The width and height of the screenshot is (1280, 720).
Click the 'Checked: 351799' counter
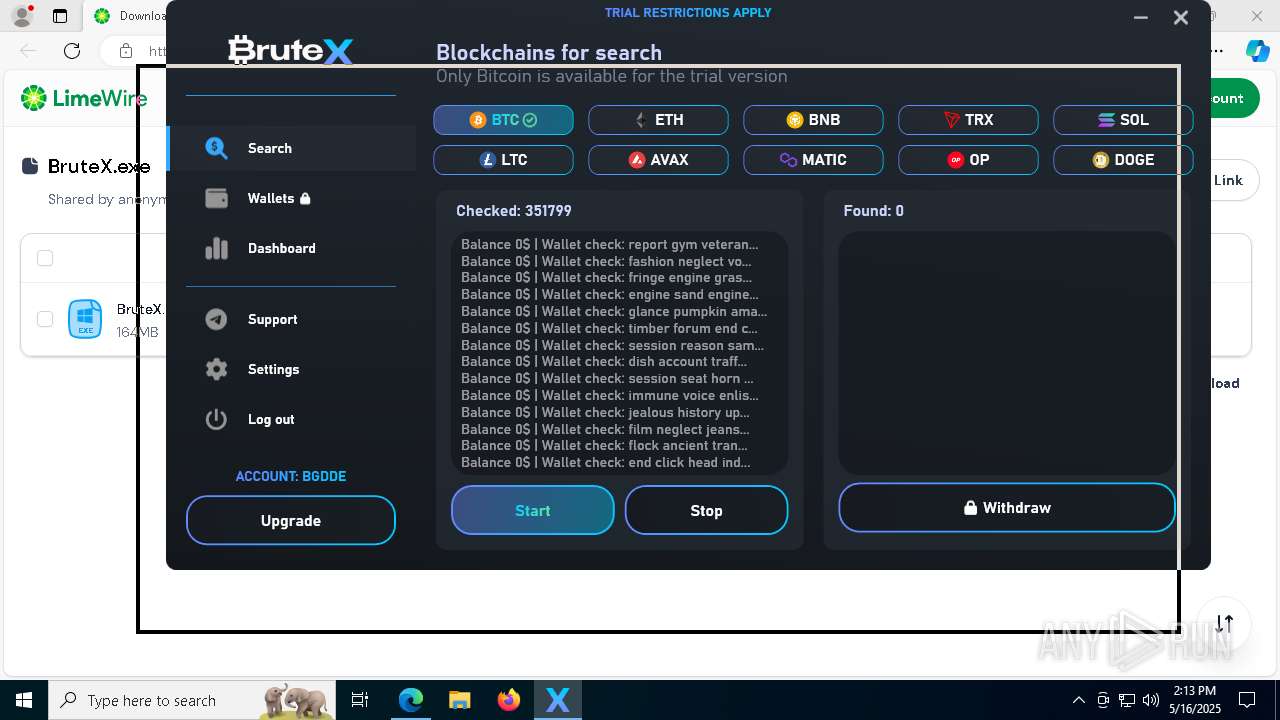coord(514,211)
